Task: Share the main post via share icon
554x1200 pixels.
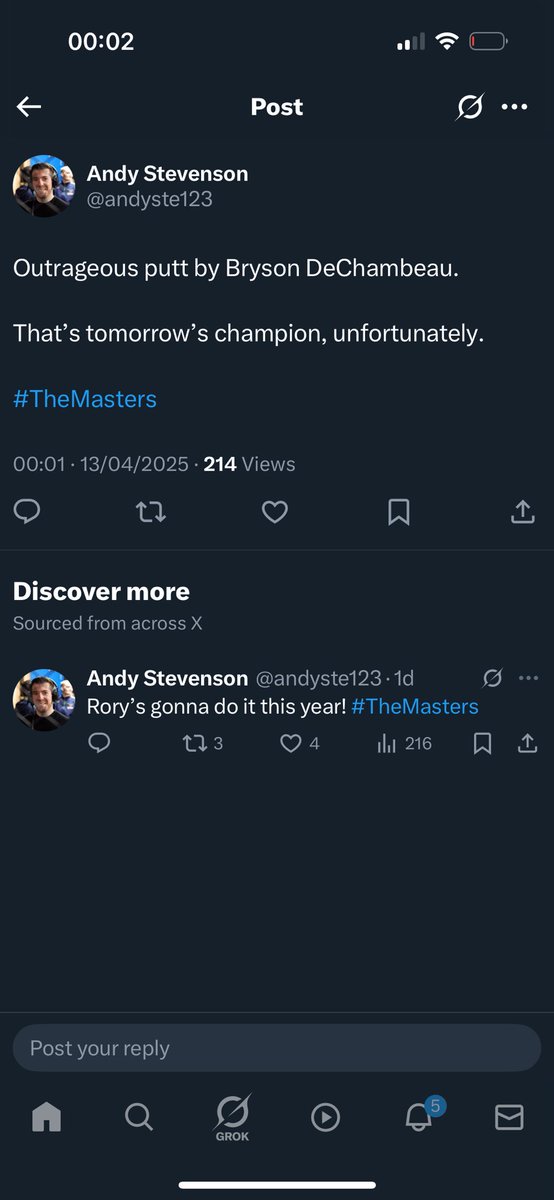Action: pos(522,512)
